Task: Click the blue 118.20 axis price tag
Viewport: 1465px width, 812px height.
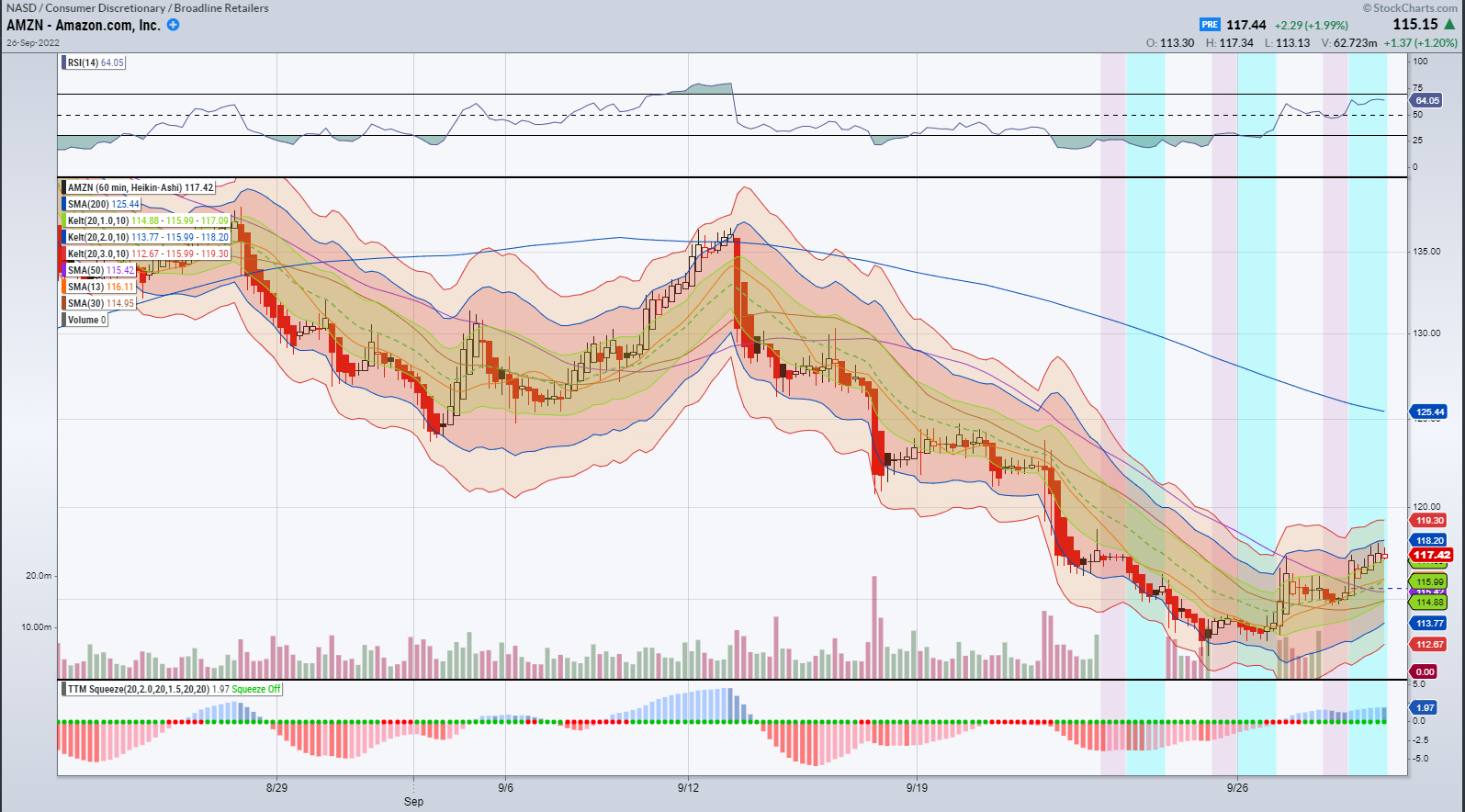Action: pyautogui.click(x=1429, y=541)
